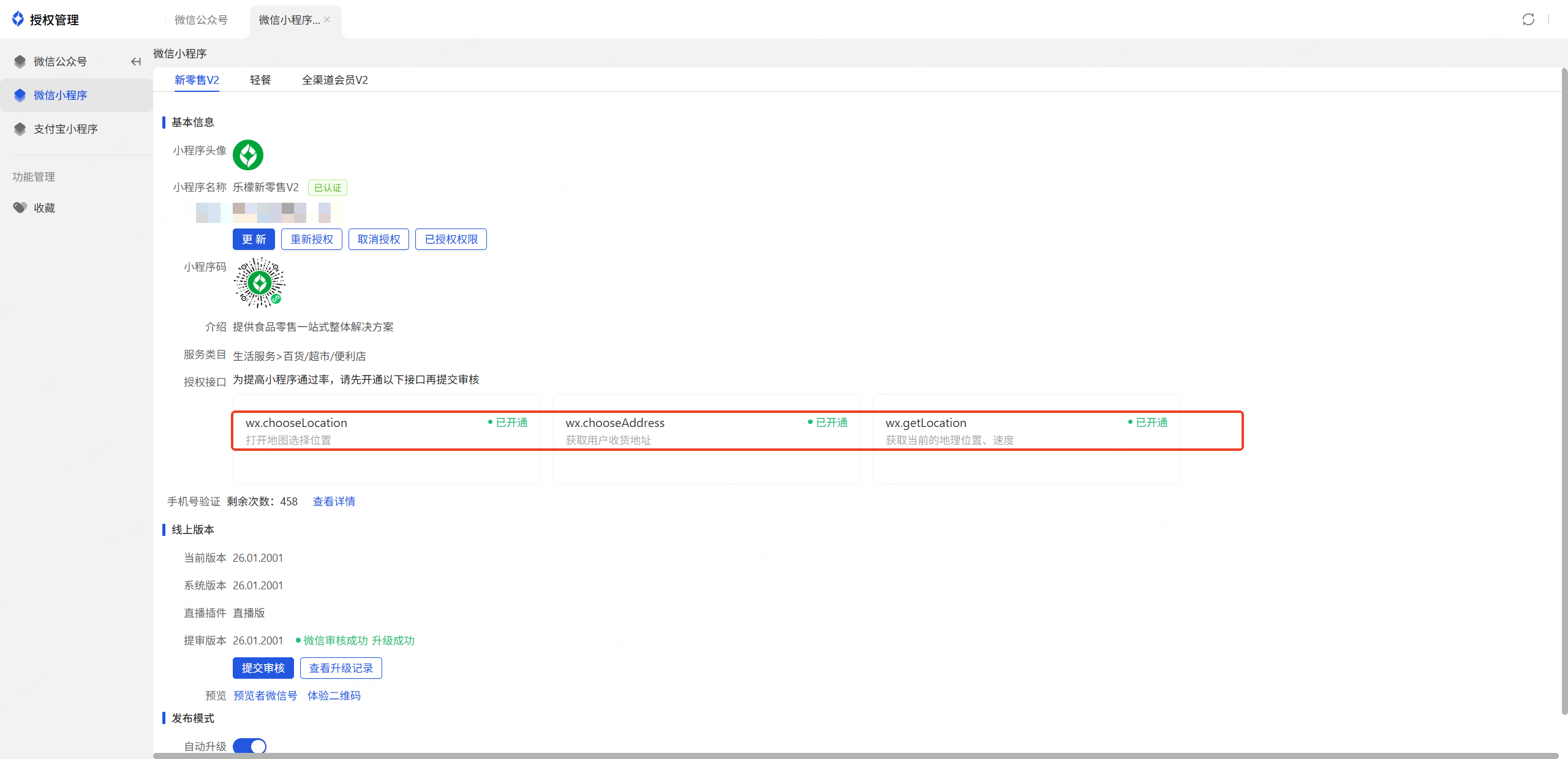
Task: Click the 提交审核 button
Action: tap(263, 668)
